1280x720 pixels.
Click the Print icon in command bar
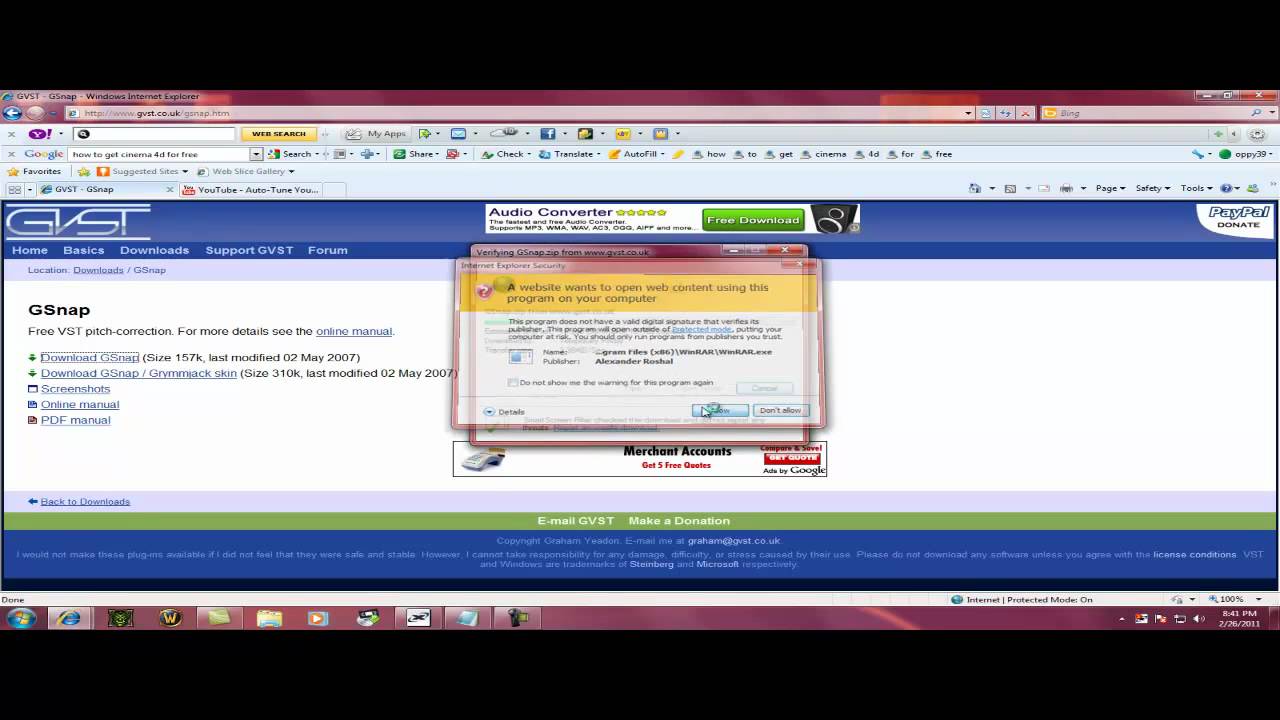coord(1067,188)
